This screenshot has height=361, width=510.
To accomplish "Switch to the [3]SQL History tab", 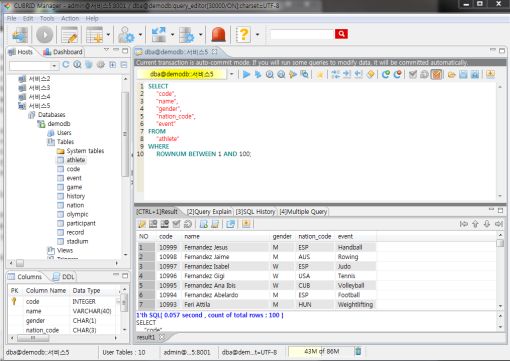I will [x=255, y=212].
